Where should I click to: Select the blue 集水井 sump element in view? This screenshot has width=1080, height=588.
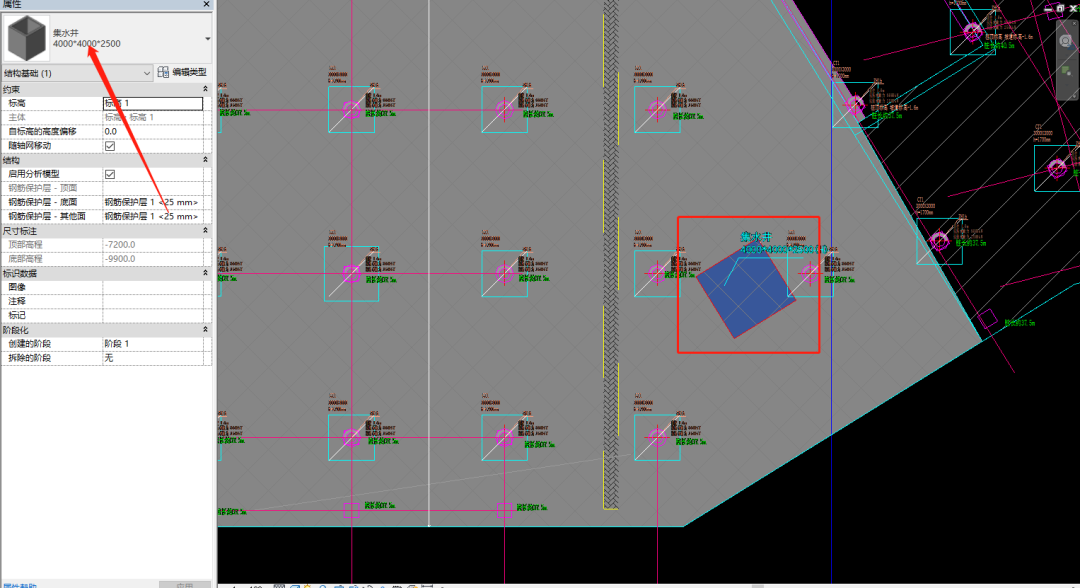coord(746,291)
